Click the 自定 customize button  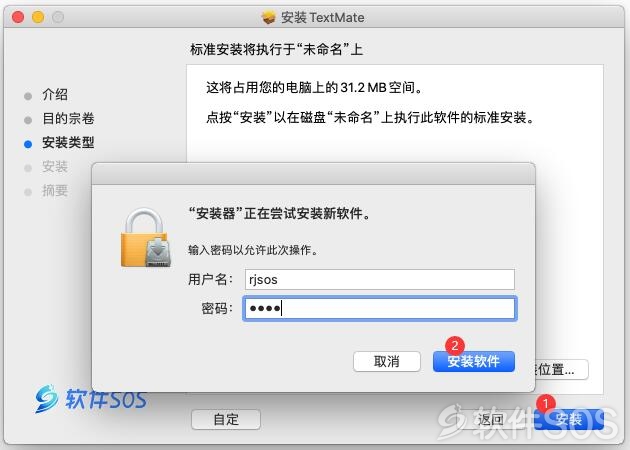[226, 419]
